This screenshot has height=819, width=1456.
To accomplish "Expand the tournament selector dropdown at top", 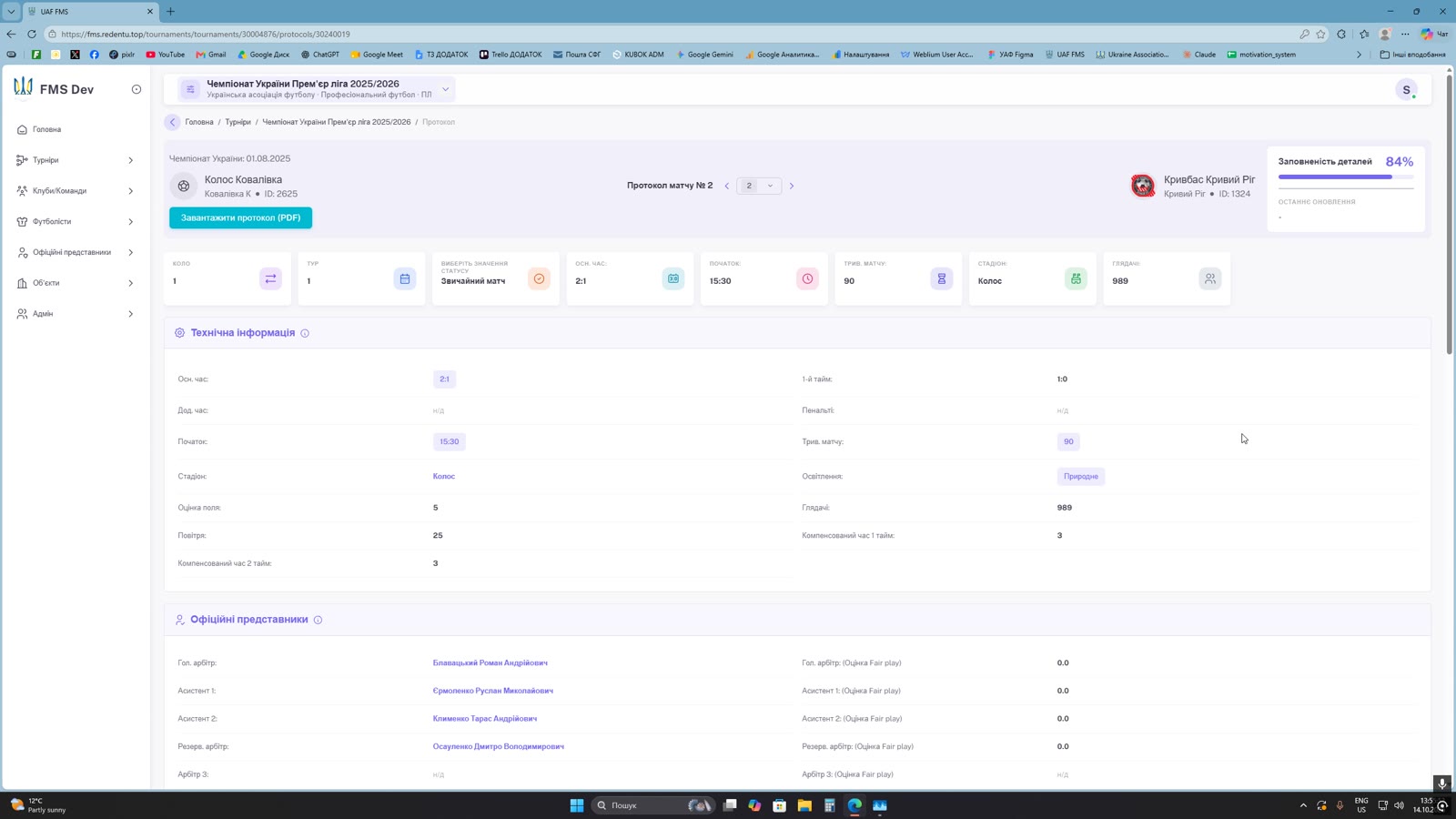I will [x=446, y=89].
